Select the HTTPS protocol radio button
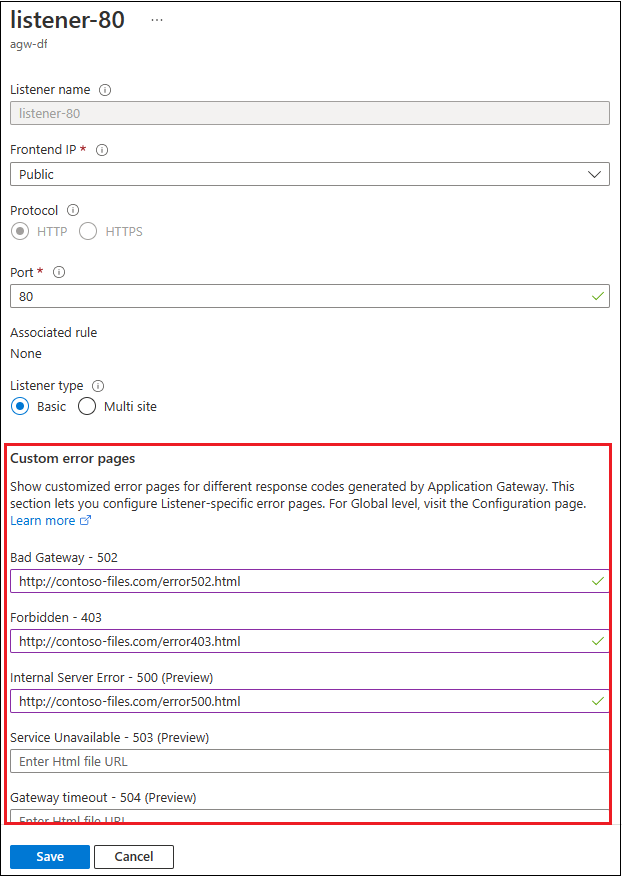 (x=88, y=232)
